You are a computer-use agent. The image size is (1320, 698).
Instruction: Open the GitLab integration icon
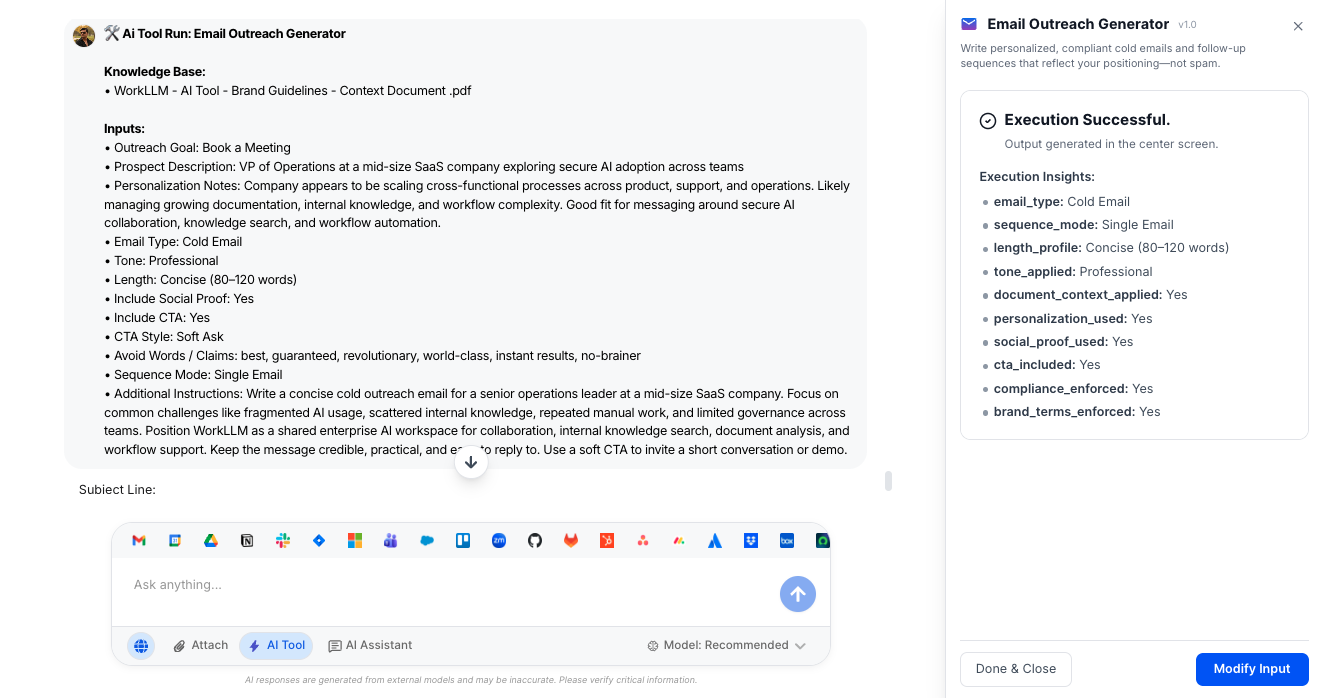[571, 540]
